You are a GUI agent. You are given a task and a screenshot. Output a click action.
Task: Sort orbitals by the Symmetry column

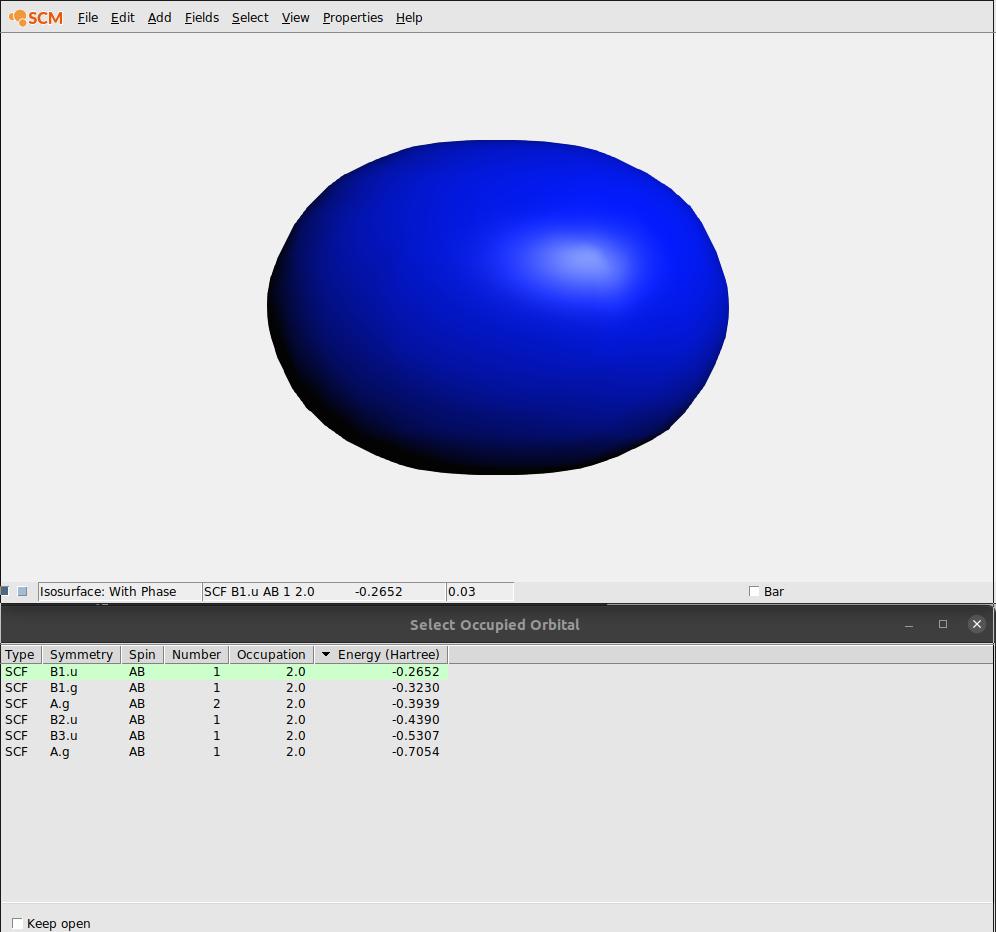[81, 654]
